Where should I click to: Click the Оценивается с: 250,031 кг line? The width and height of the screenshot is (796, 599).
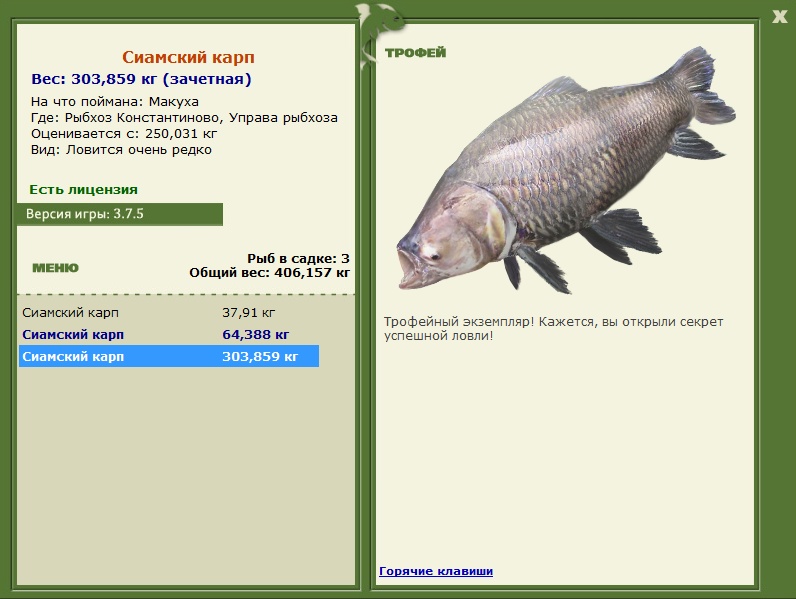tap(124, 134)
